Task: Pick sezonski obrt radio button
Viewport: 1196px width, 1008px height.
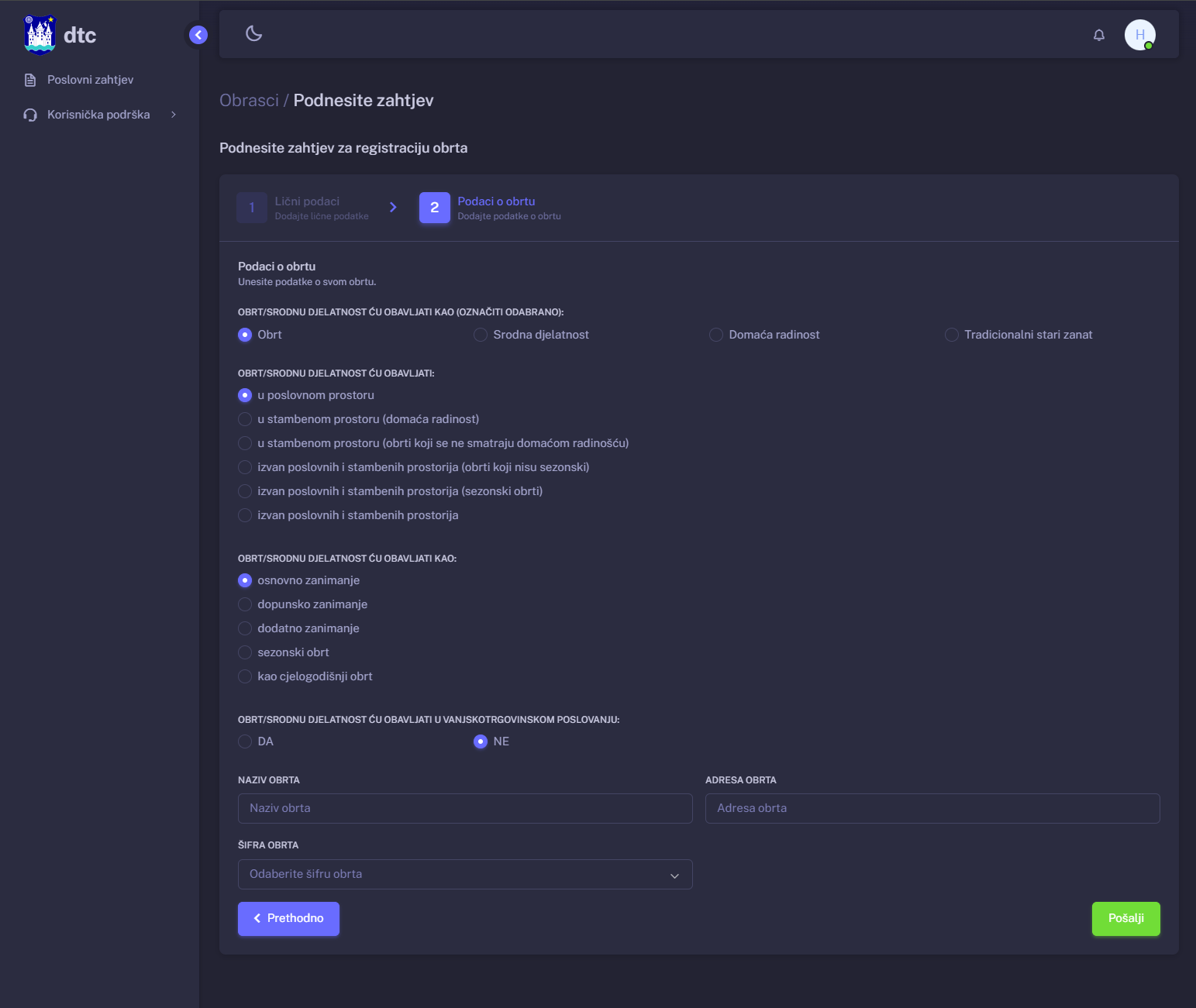Action: (245, 652)
